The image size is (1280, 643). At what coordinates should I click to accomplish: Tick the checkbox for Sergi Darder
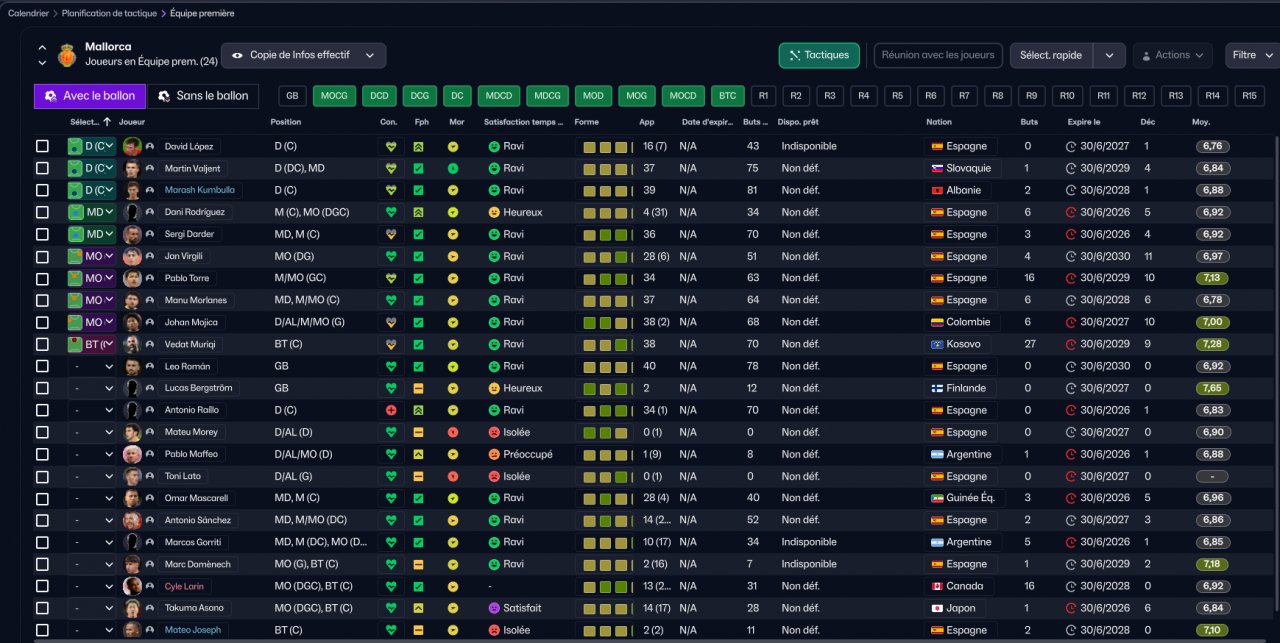42,234
